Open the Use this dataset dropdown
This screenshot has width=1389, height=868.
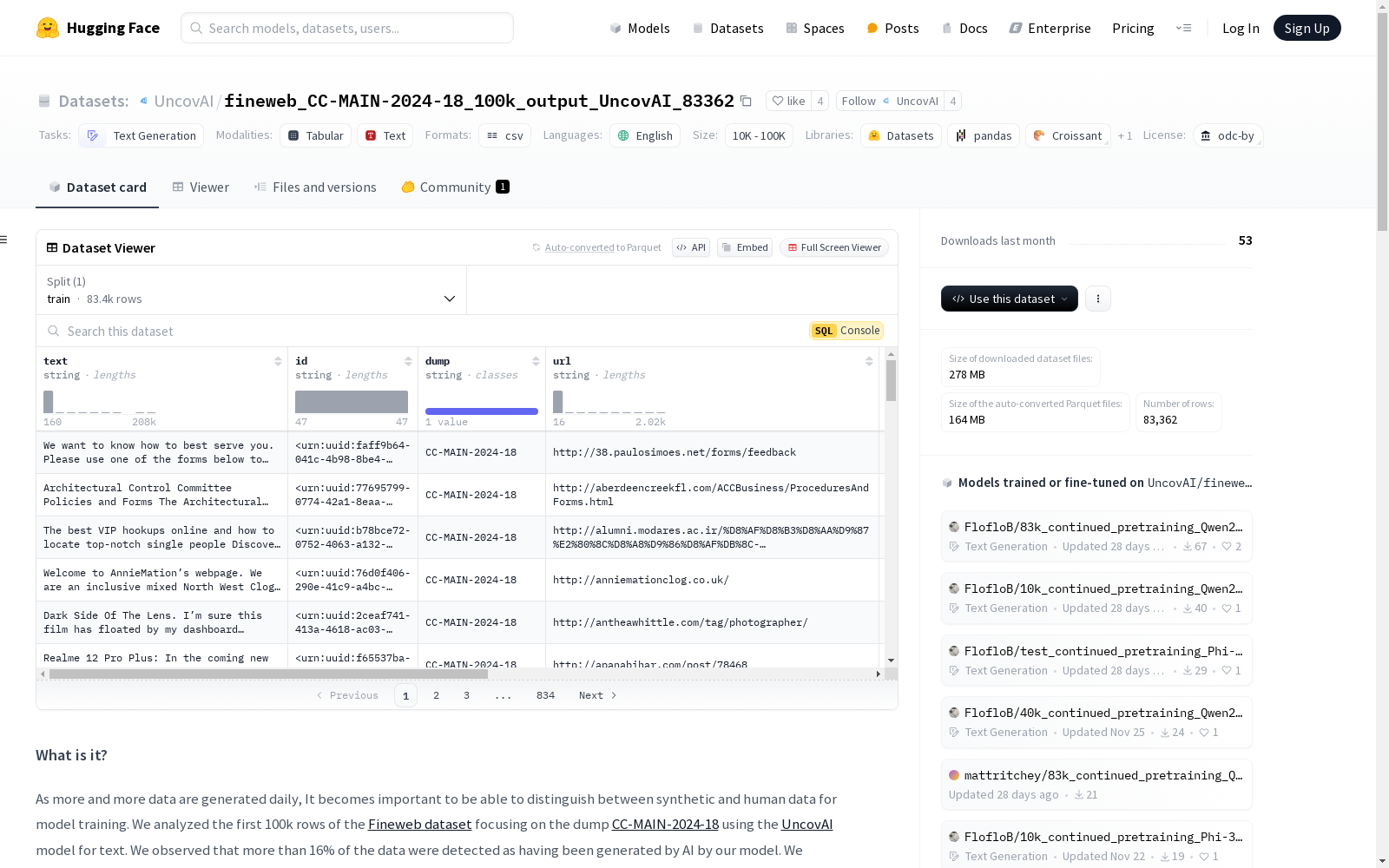(x=1010, y=299)
